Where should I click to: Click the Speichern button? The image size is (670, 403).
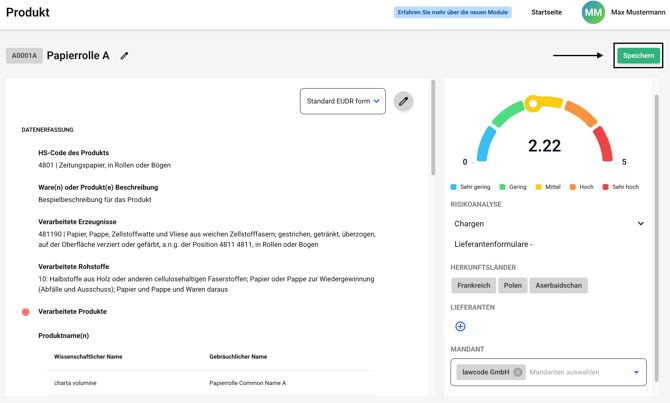point(637,56)
